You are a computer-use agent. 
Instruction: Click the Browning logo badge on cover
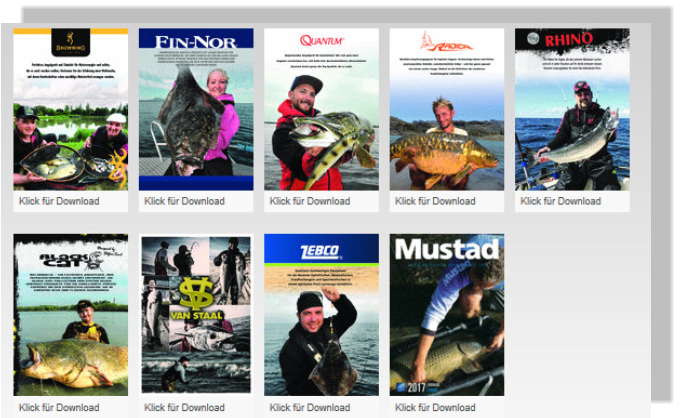click(x=71, y=42)
